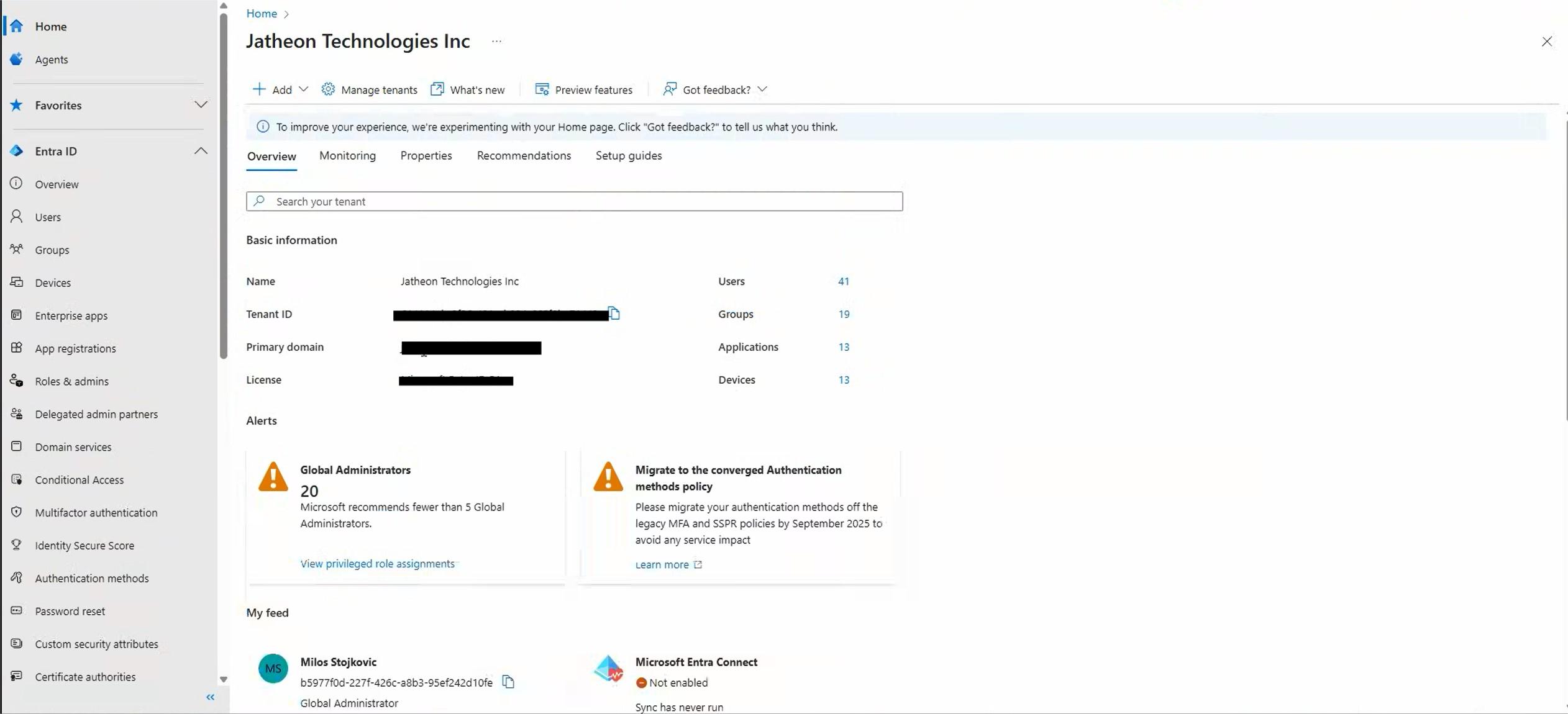This screenshot has width=1568, height=714.
Task: Open the Learn more link
Action: [668, 564]
